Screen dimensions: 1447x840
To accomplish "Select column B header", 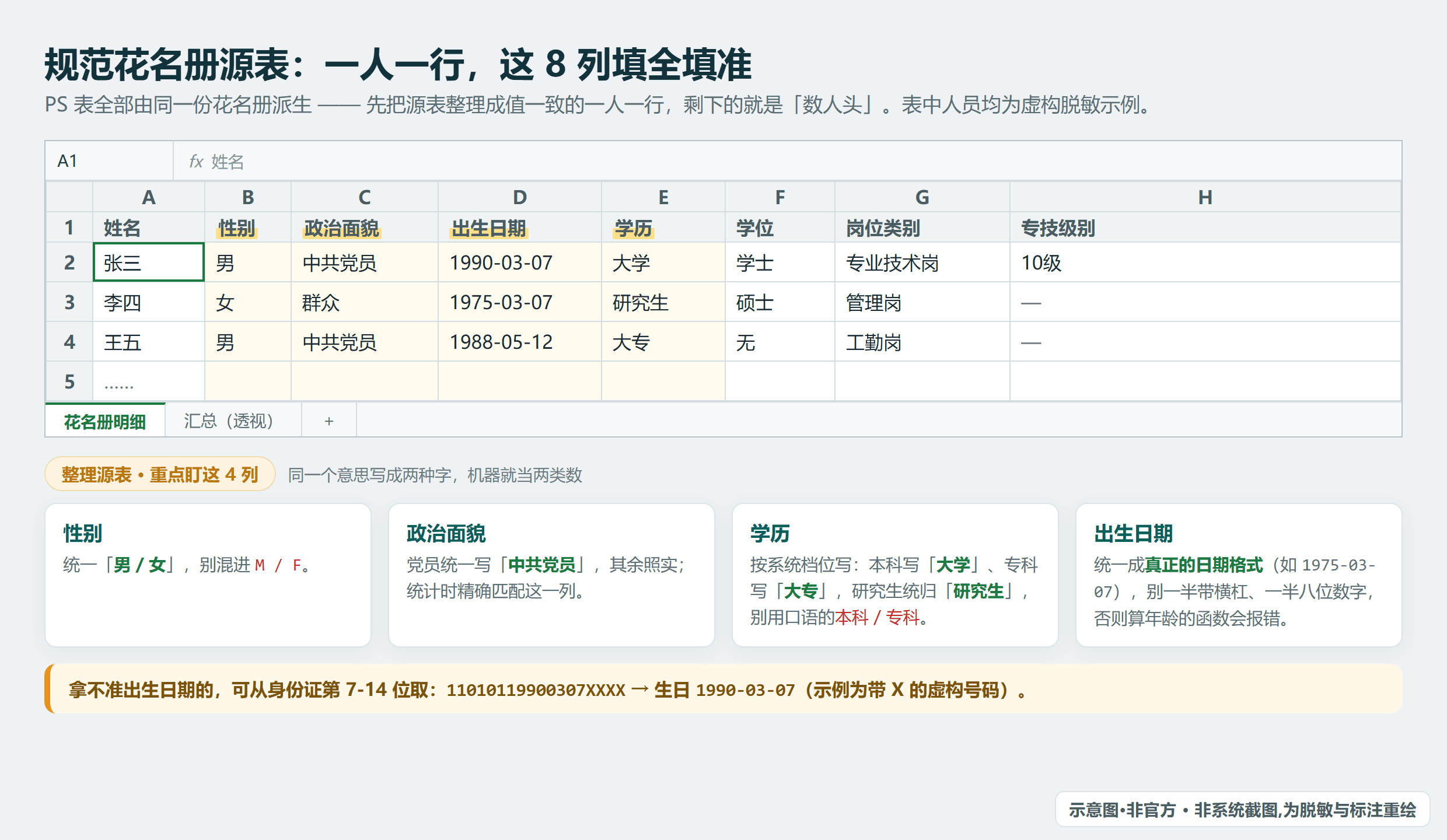I will (248, 197).
